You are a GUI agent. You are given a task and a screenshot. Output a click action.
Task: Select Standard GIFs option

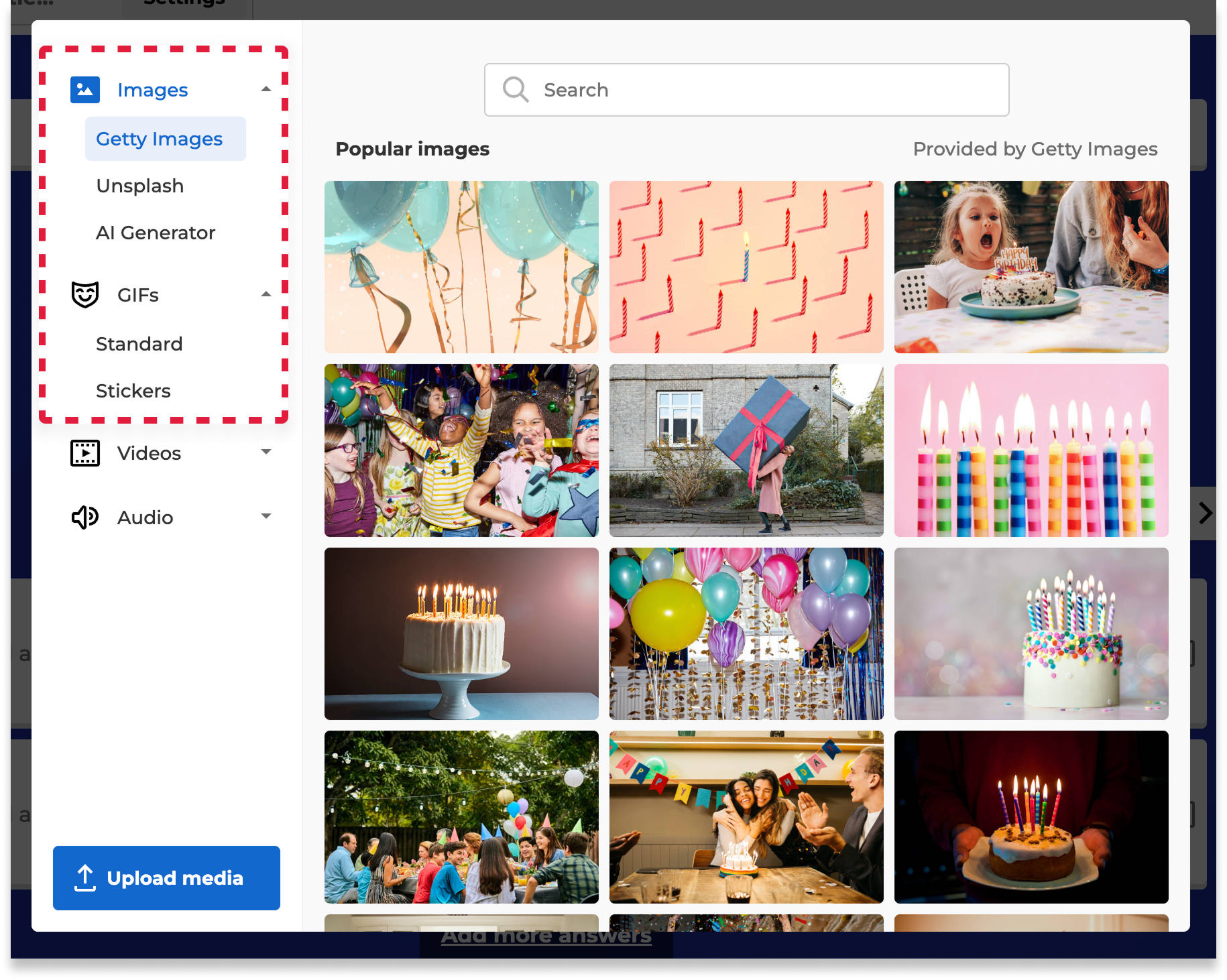[x=139, y=344]
